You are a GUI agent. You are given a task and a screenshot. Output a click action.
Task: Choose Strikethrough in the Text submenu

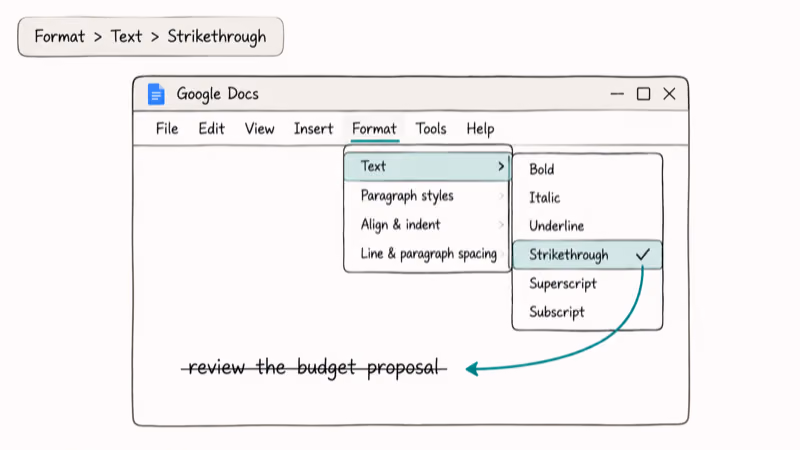[587, 255]
